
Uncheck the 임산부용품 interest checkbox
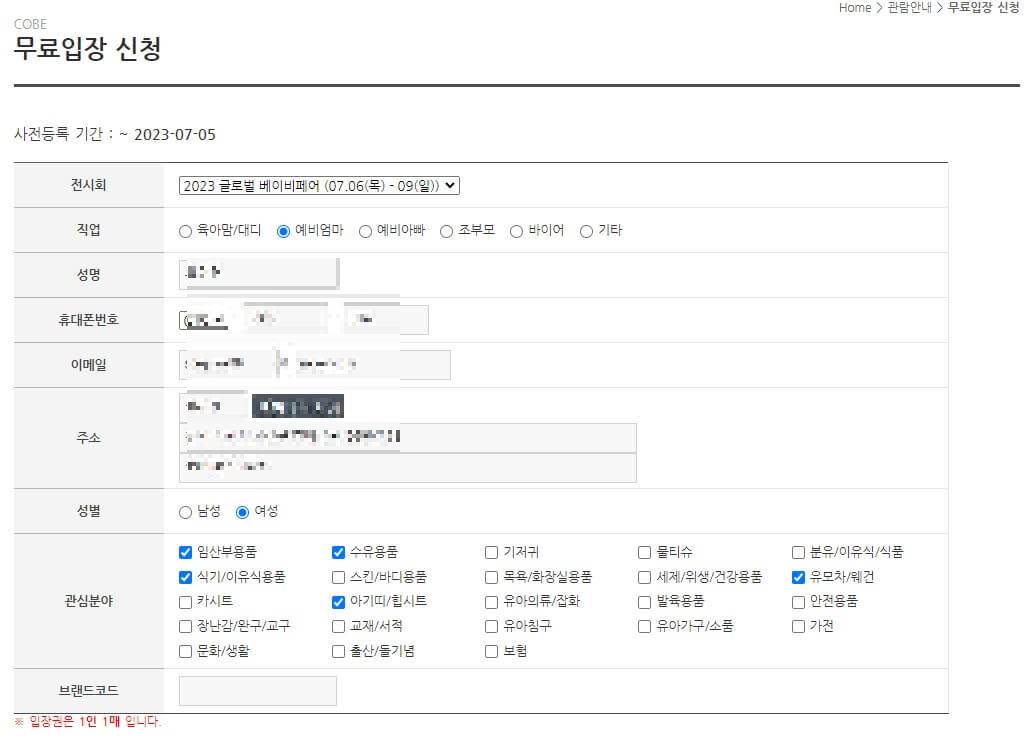(184, 551)
